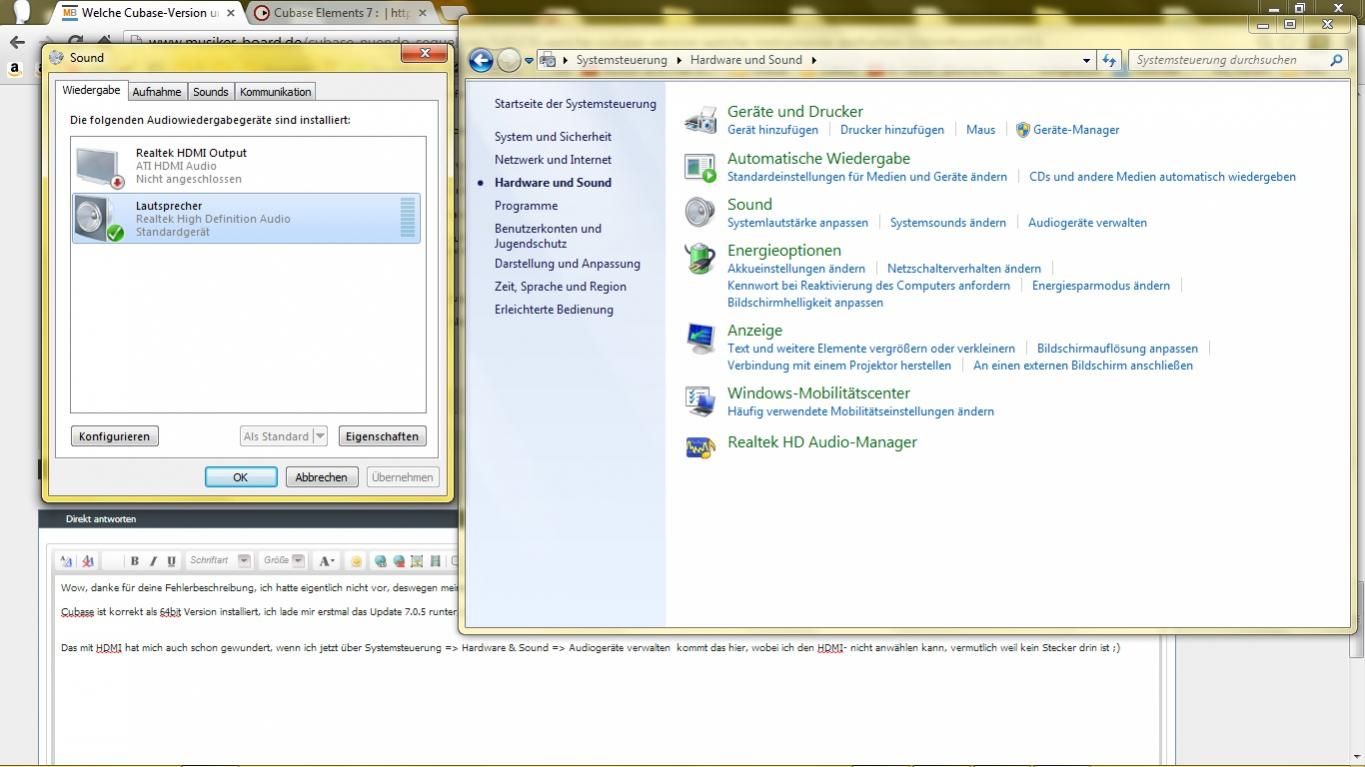Open the address bar history dropdown

coord(1087,60)
